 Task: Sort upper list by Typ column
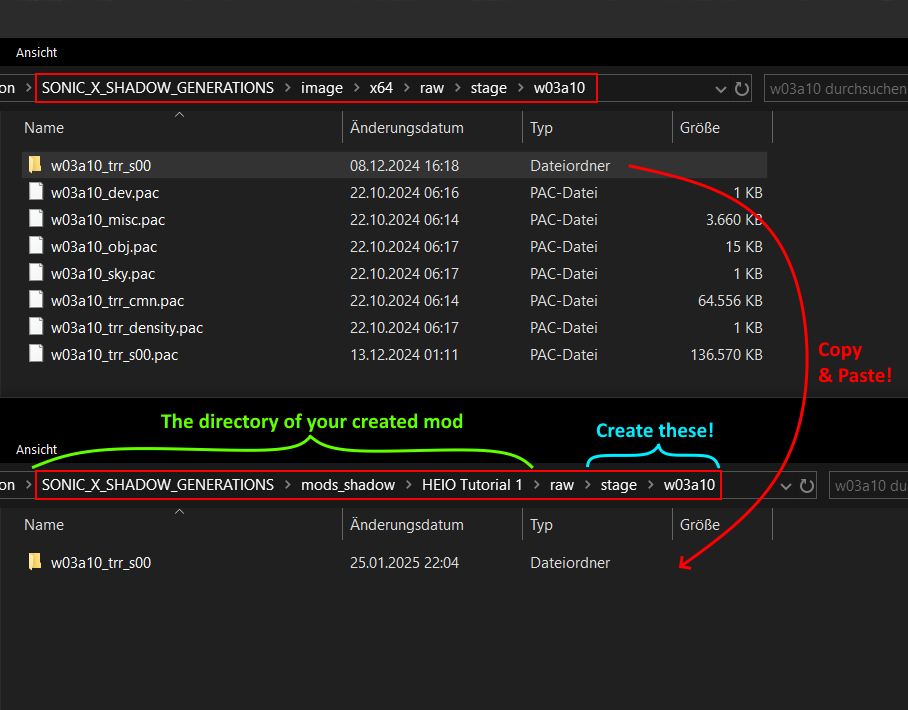point(541,128)
